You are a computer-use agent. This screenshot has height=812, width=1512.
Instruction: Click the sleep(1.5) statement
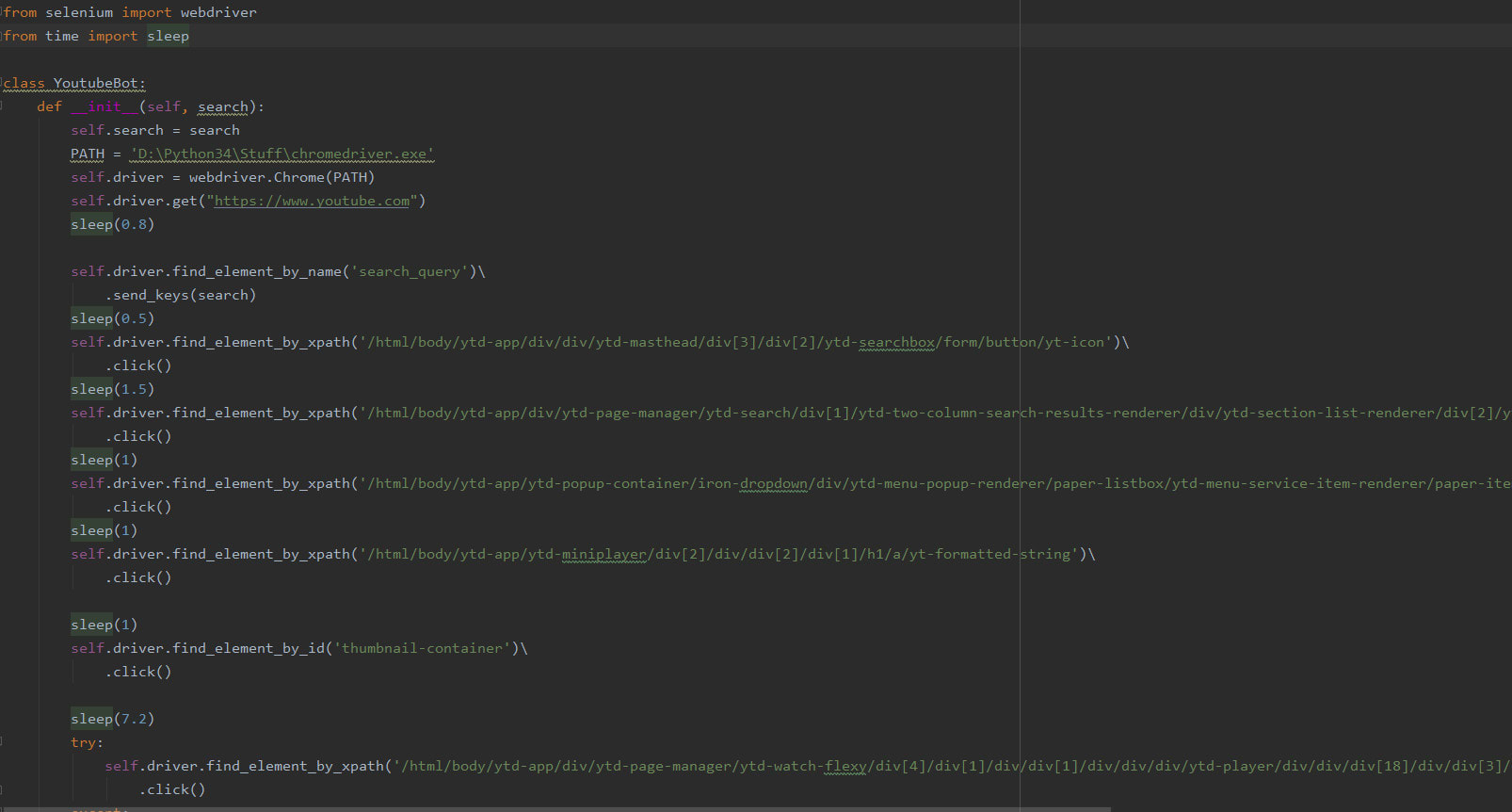112,389
